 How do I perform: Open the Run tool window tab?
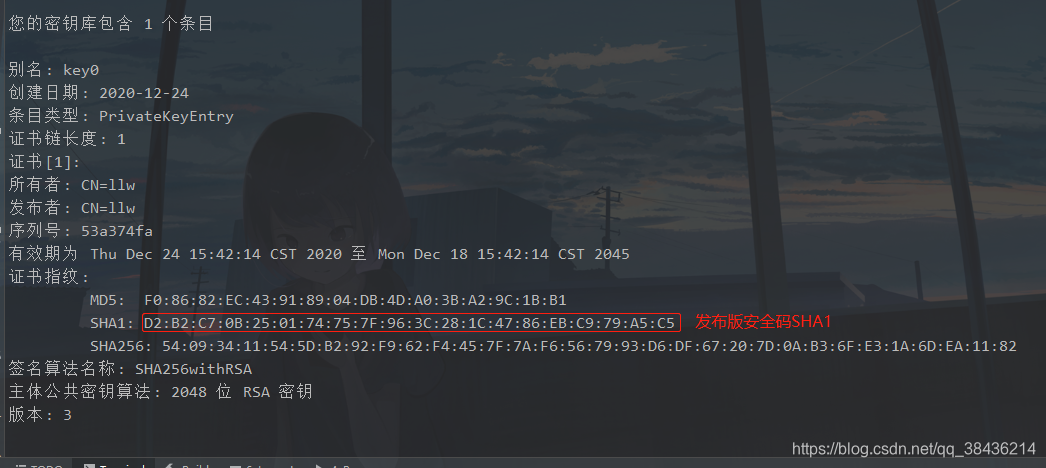[x=334, y=466]
